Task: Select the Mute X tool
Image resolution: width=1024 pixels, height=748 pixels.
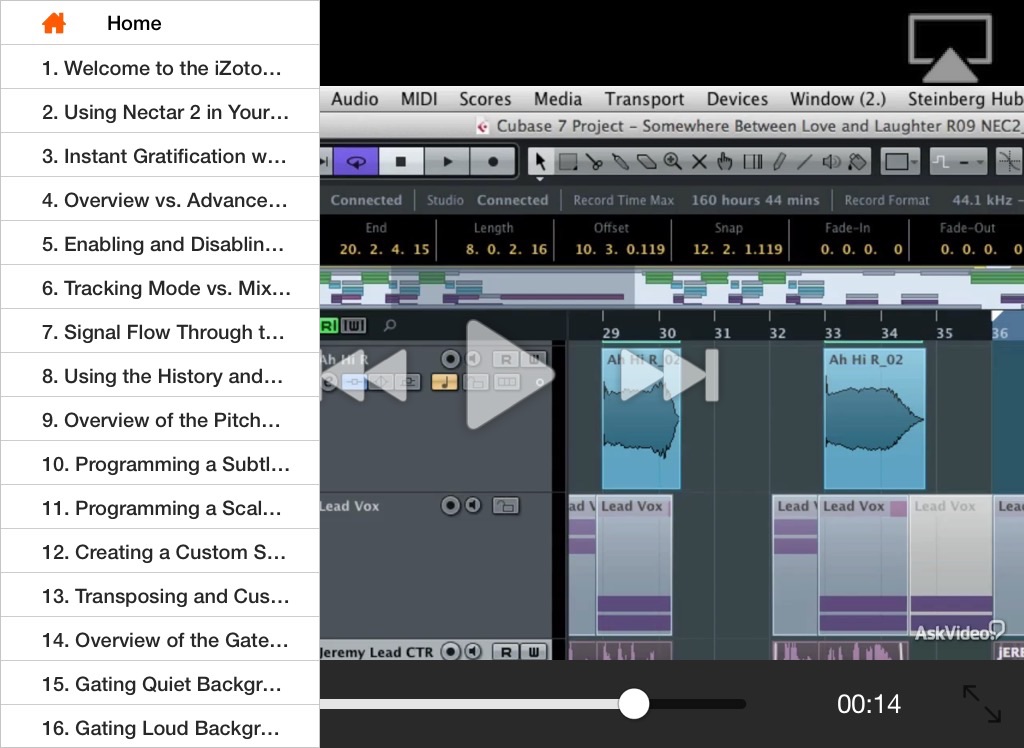Action: coord(699,161)
